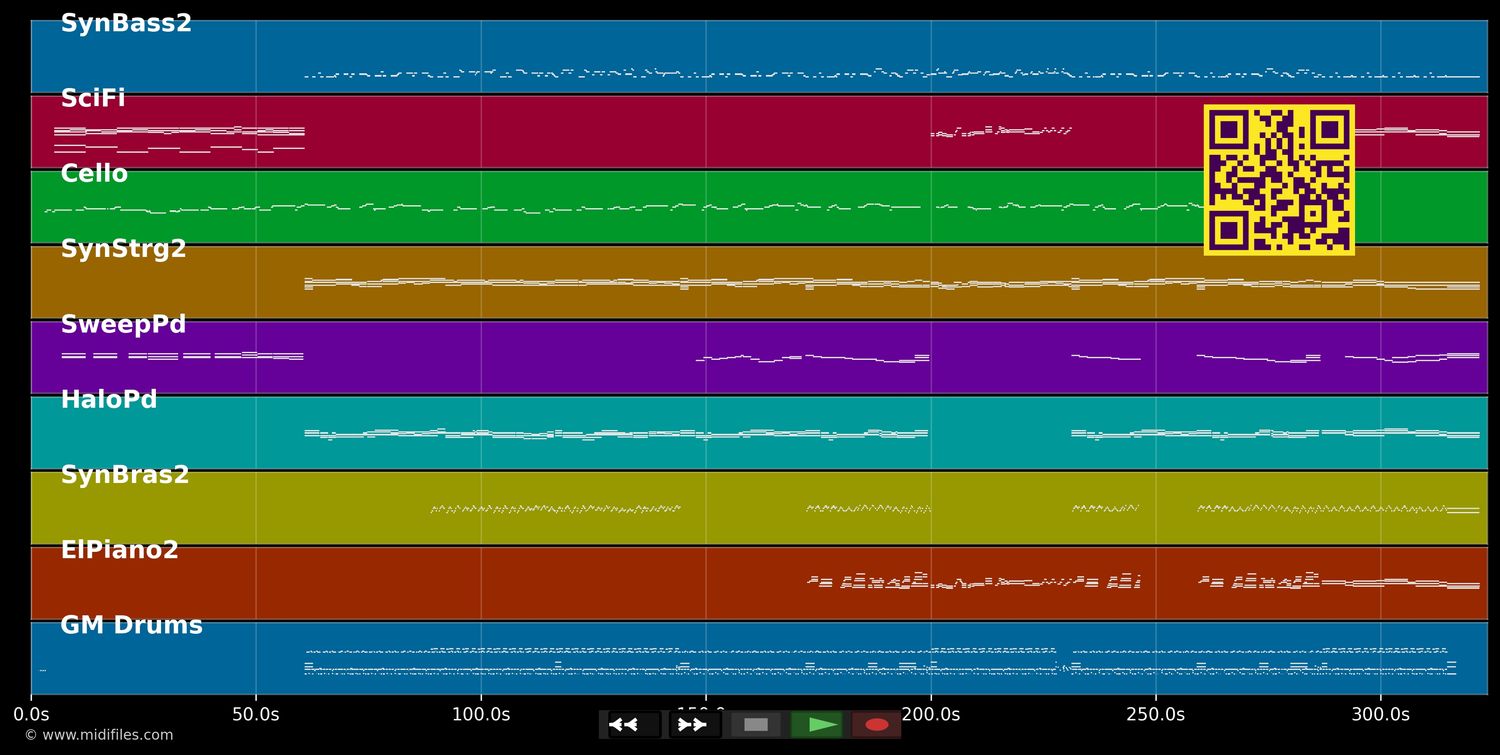Click the fast-forward playback button

tap(694, 725)
